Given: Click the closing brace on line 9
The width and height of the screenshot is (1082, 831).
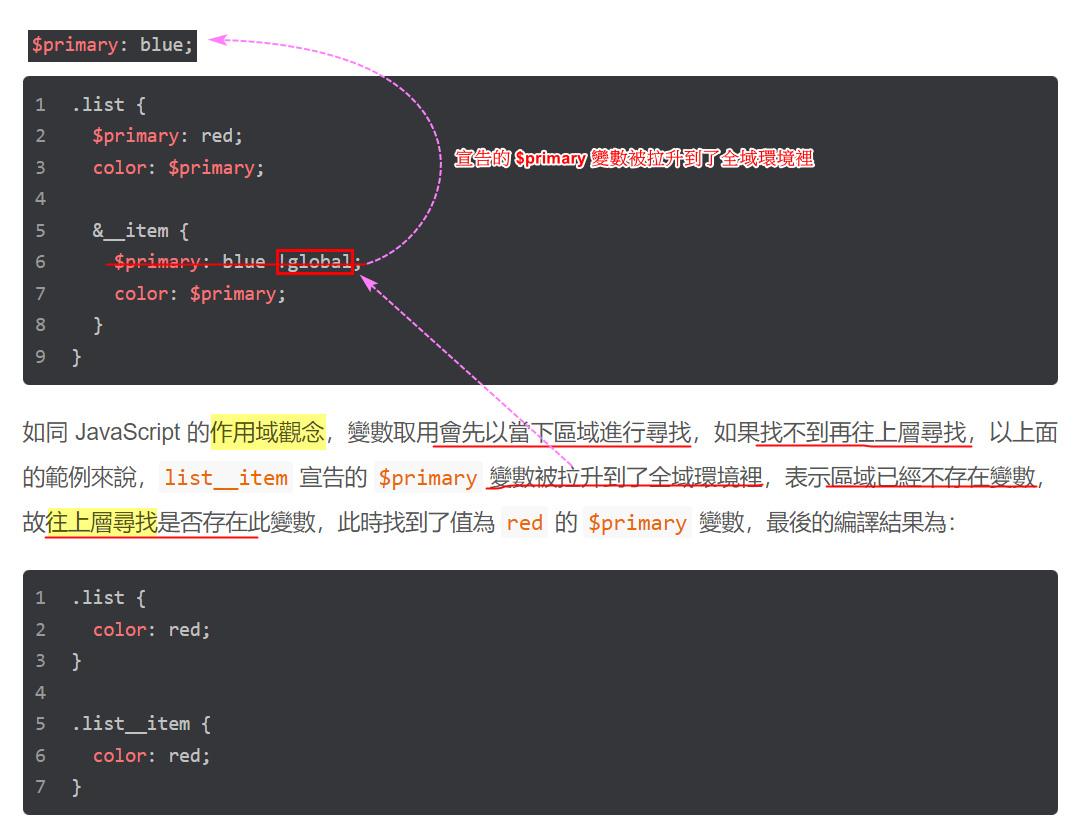Looking at the screenshot, I should 77,355.
